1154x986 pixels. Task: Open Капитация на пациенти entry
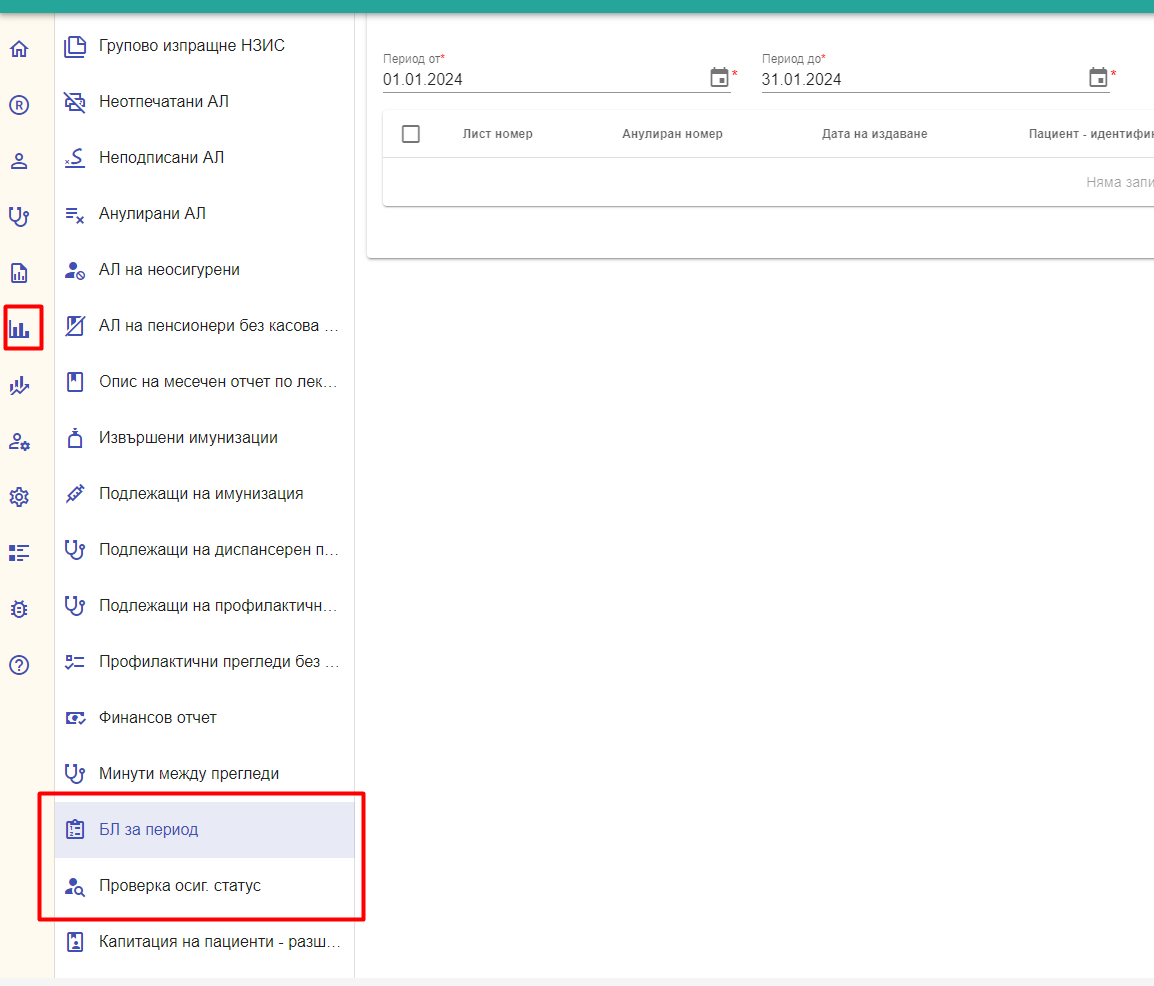(205, 941)
